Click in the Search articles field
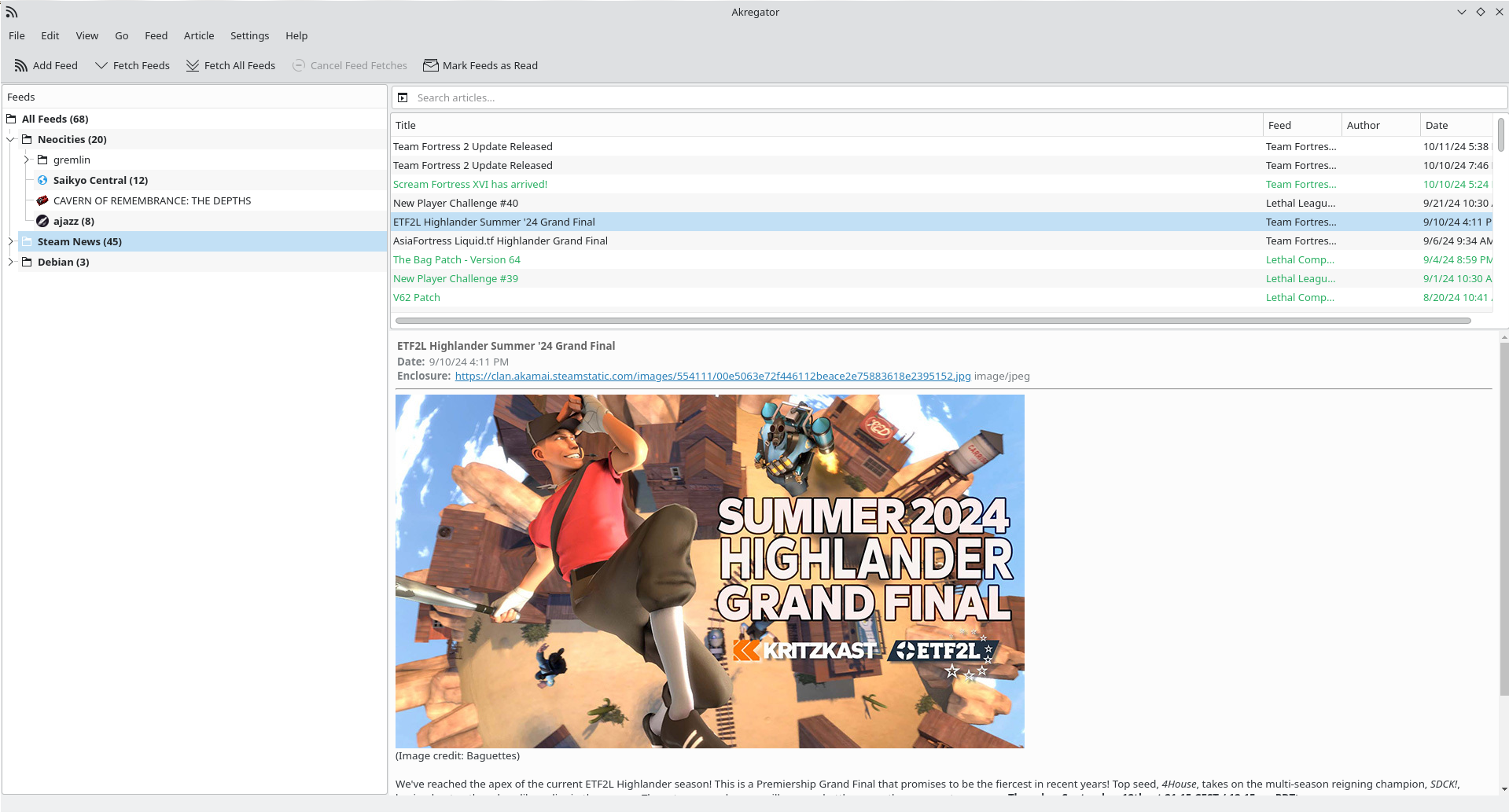This screenshot has height=812, width=1509. tap(944, 98)
